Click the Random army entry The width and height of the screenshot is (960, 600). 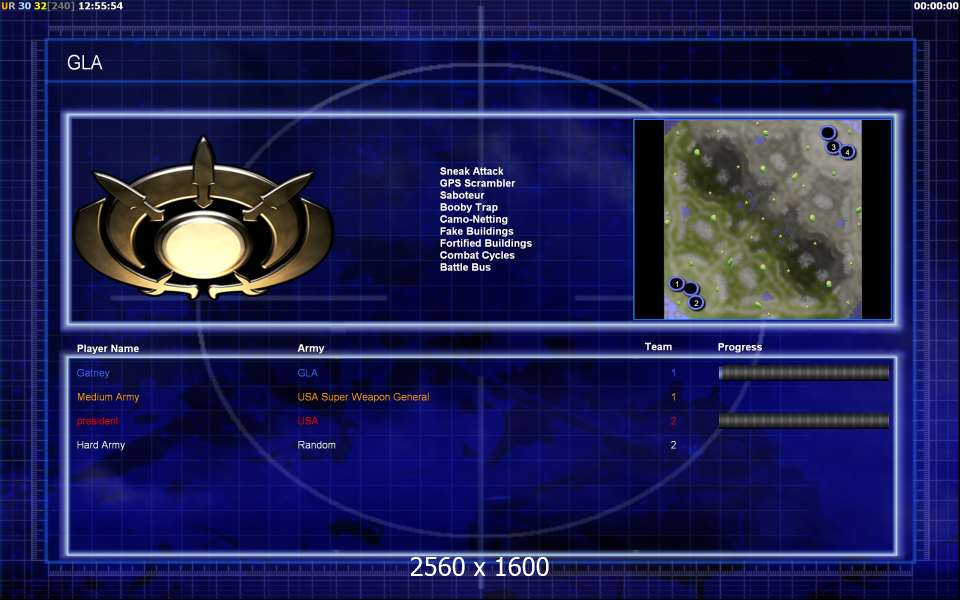tap(317, 445)
